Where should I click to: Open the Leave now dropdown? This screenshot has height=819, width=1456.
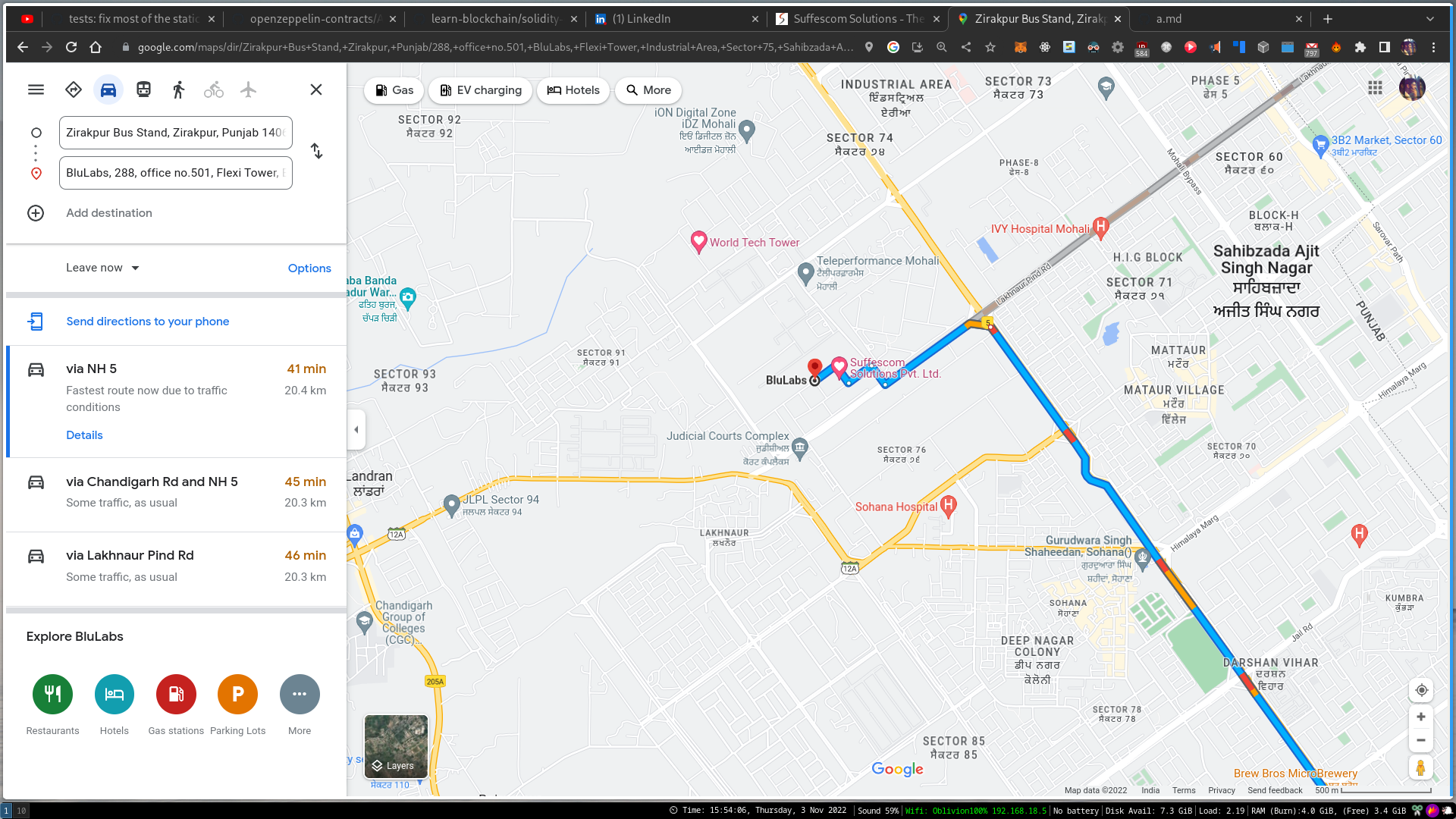click(x=102, y=268)
